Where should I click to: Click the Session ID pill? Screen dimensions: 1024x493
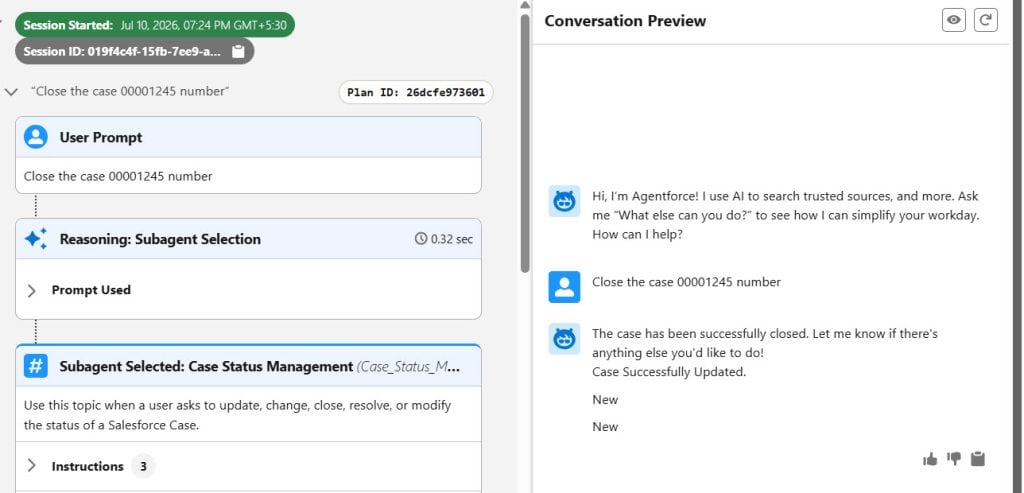135,51
